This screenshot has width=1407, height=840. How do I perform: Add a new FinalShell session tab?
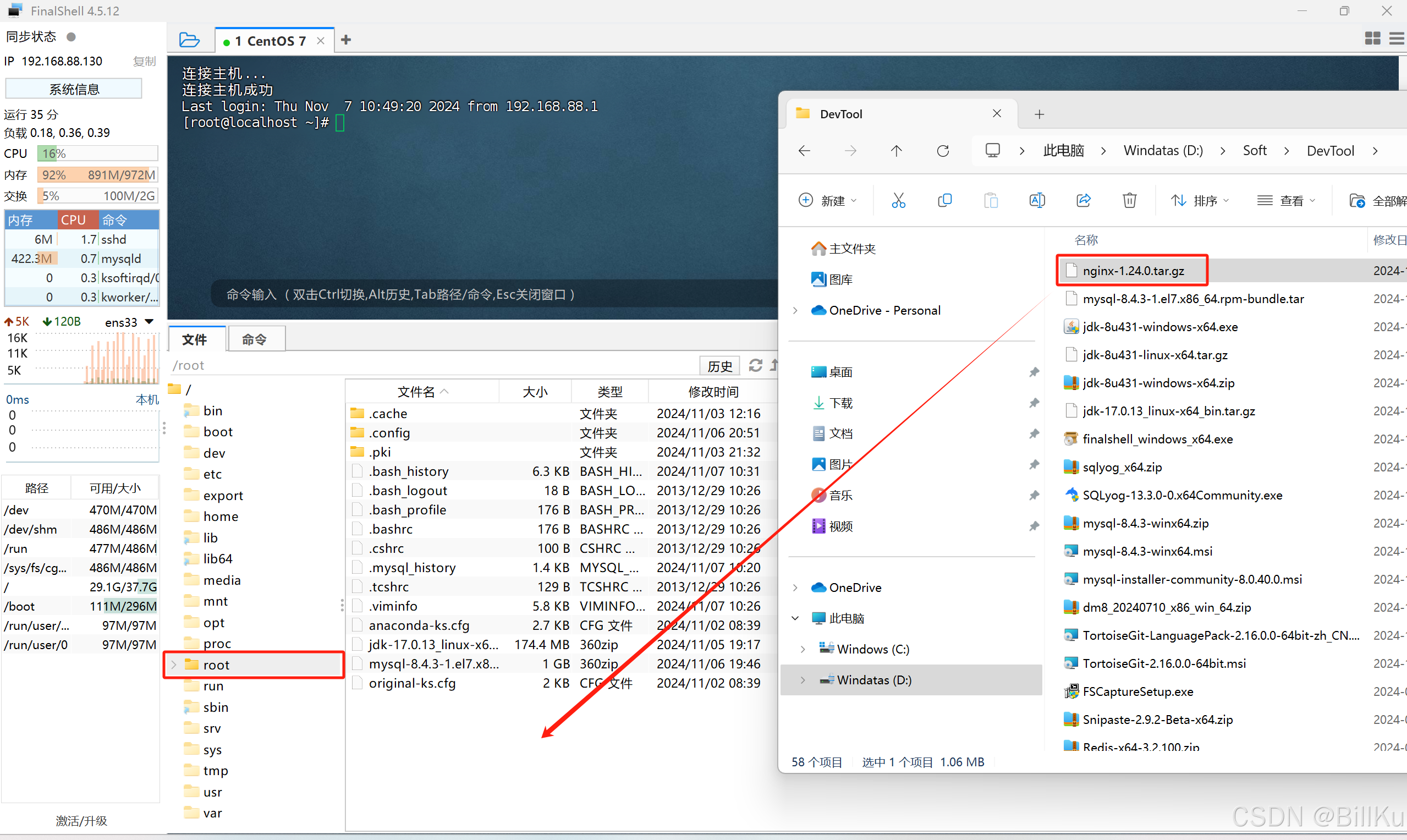click(x=346, y=40)
